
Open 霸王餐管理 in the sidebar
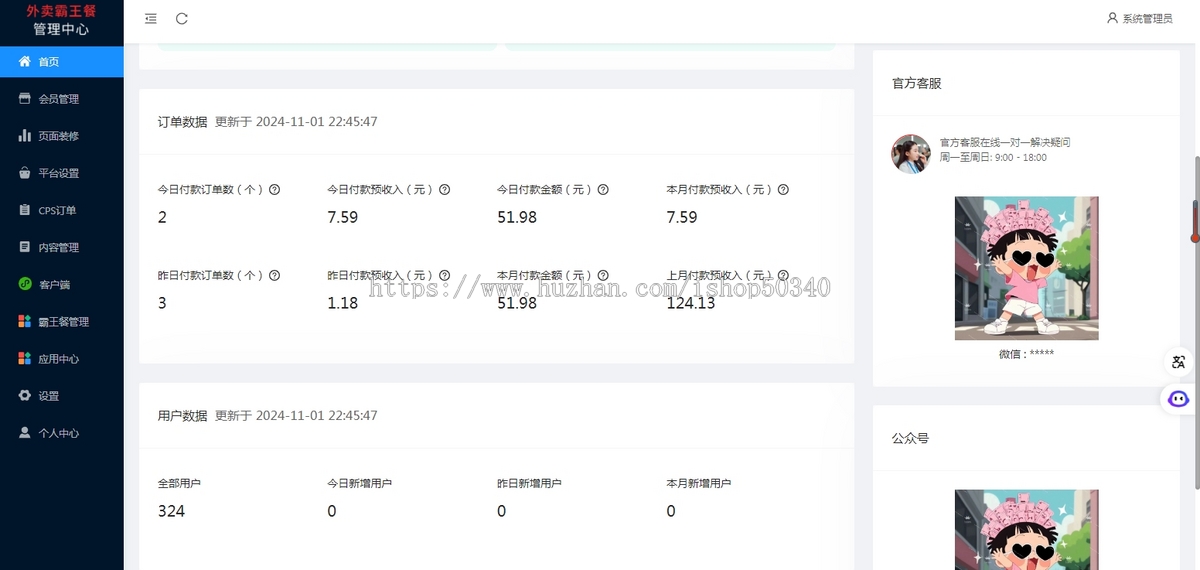(x=62, y=321)
